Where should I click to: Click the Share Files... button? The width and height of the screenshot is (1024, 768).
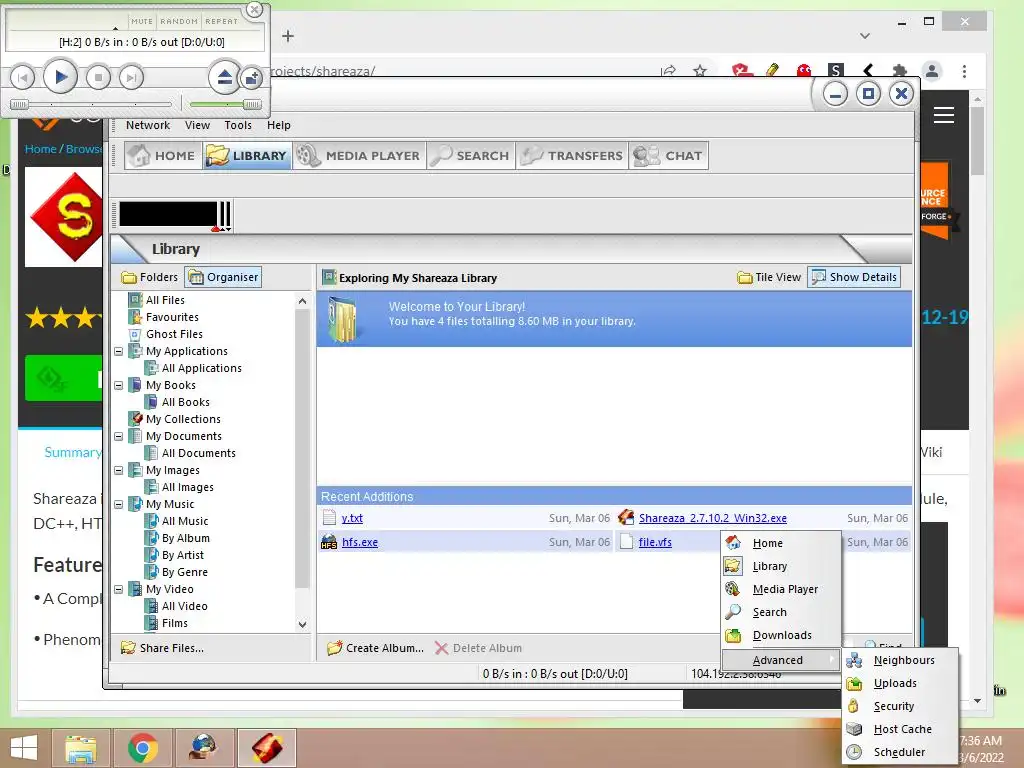163,648
